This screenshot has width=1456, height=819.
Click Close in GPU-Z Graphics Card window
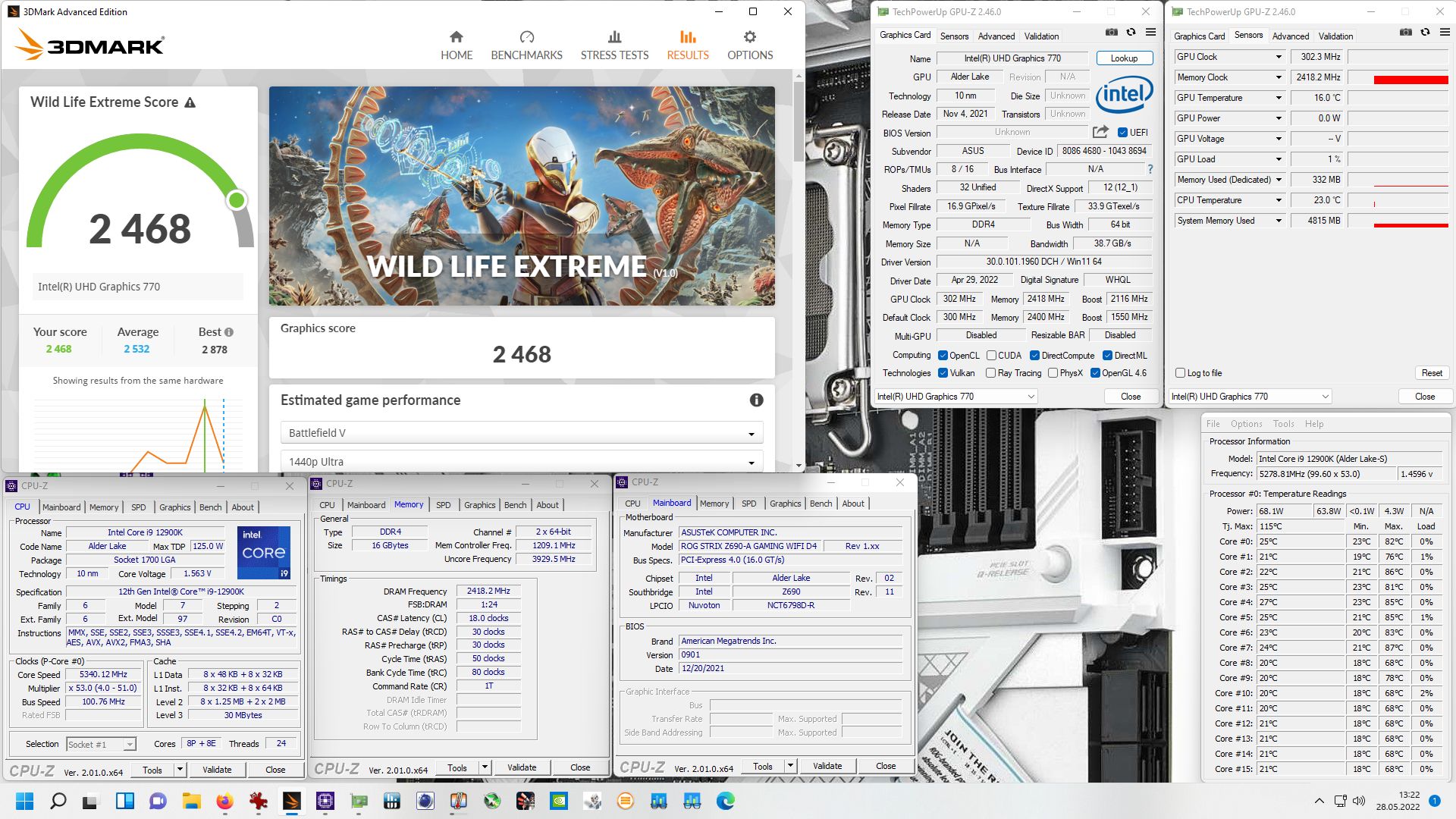coord(1131,397)
